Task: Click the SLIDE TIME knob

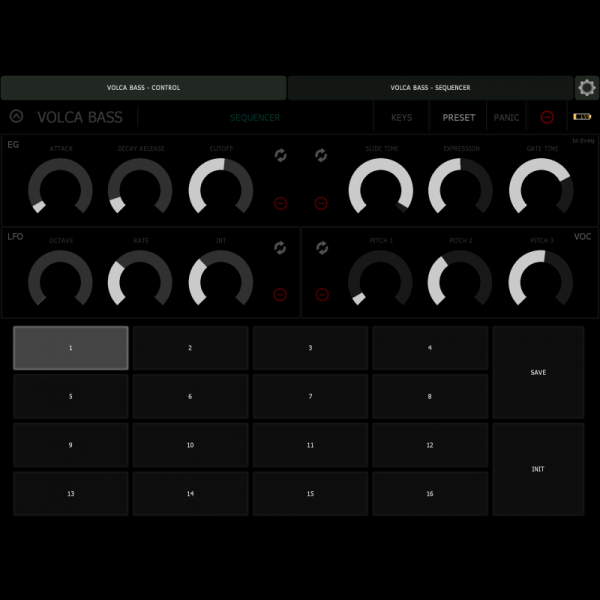Action: pos(381,186)
